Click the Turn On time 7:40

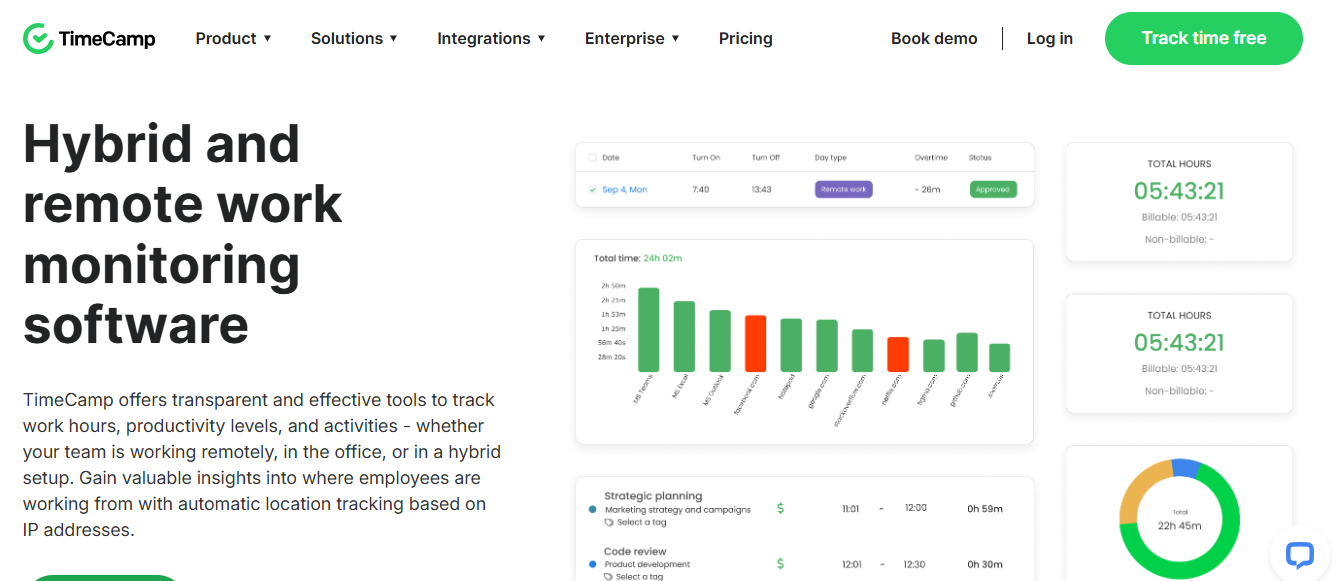pyautogui.click(x=700, y=189)
